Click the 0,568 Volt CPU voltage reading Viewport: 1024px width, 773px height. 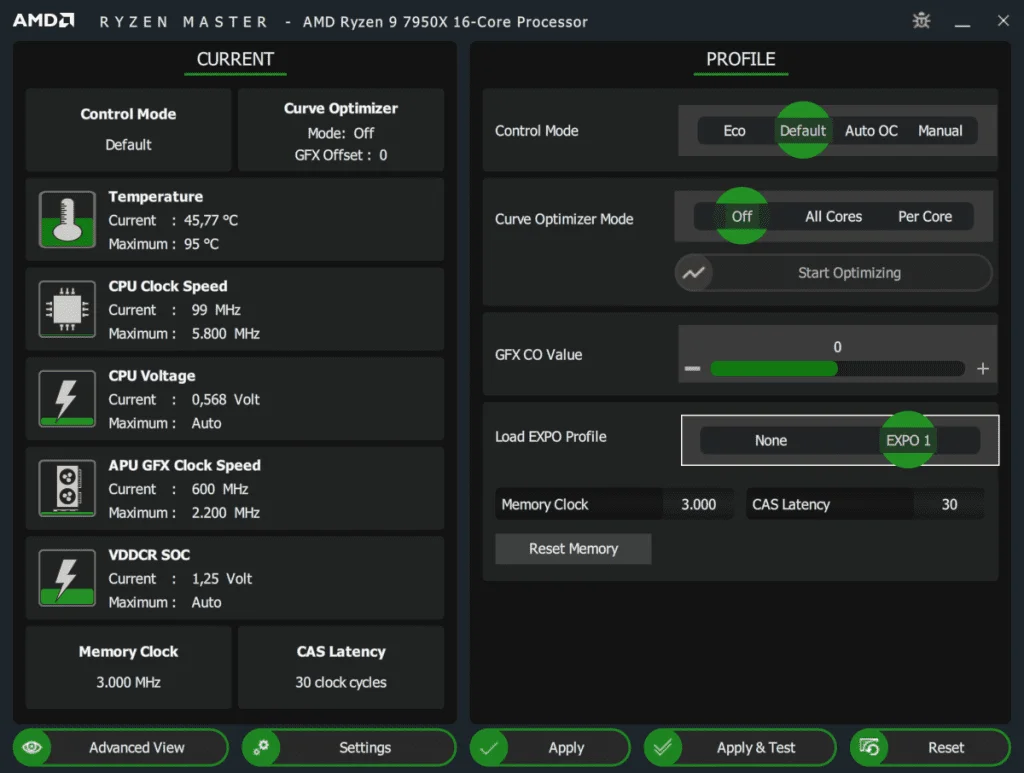(225, 399)
